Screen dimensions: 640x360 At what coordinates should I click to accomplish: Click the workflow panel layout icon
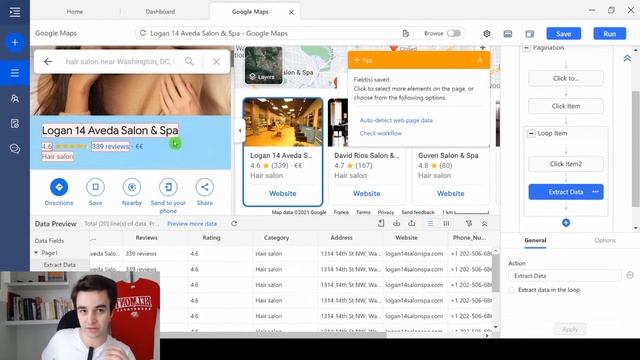530,34
